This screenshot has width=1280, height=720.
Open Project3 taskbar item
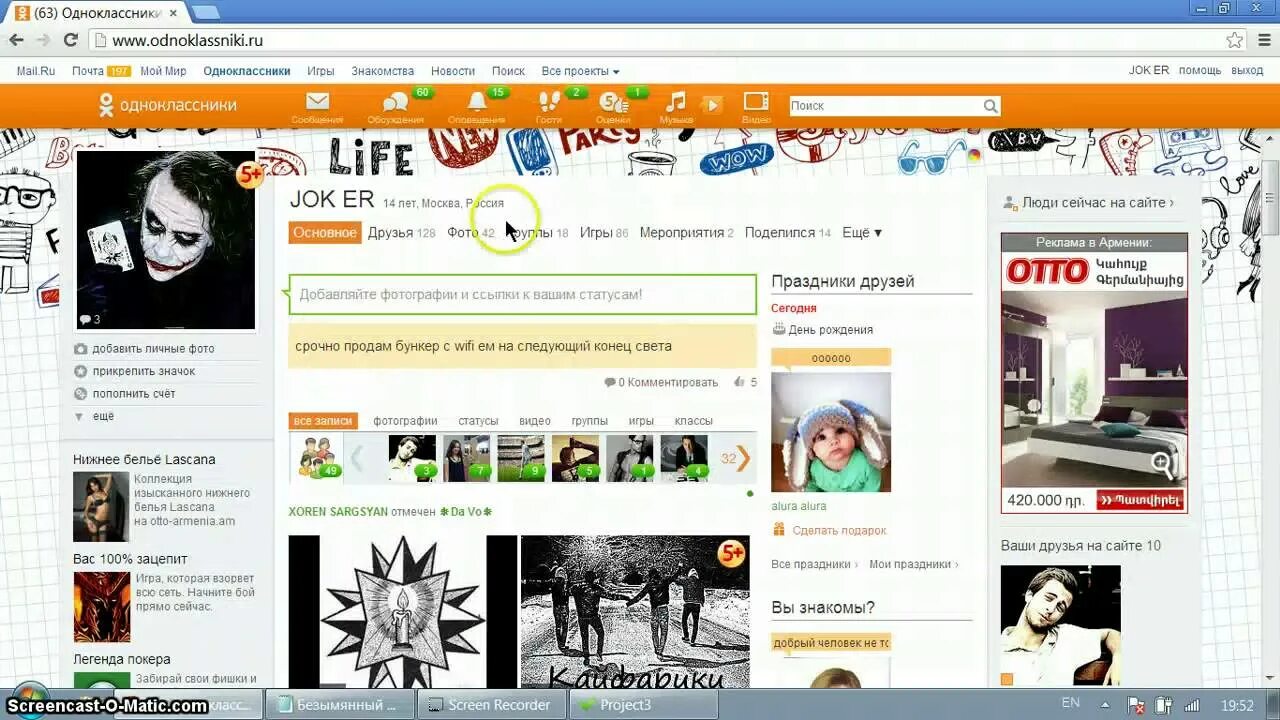(643, 705)
